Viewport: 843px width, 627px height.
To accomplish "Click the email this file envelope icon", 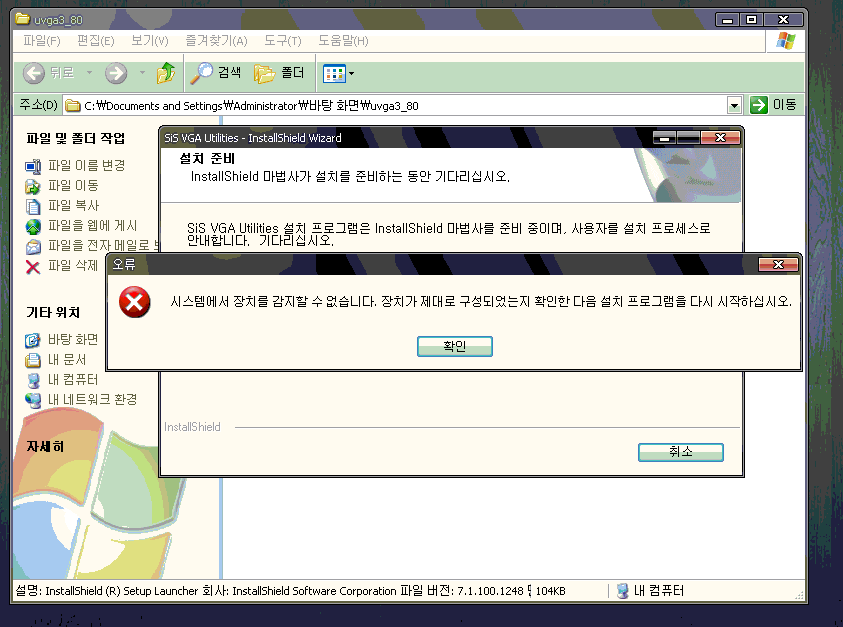I will 33,247.
